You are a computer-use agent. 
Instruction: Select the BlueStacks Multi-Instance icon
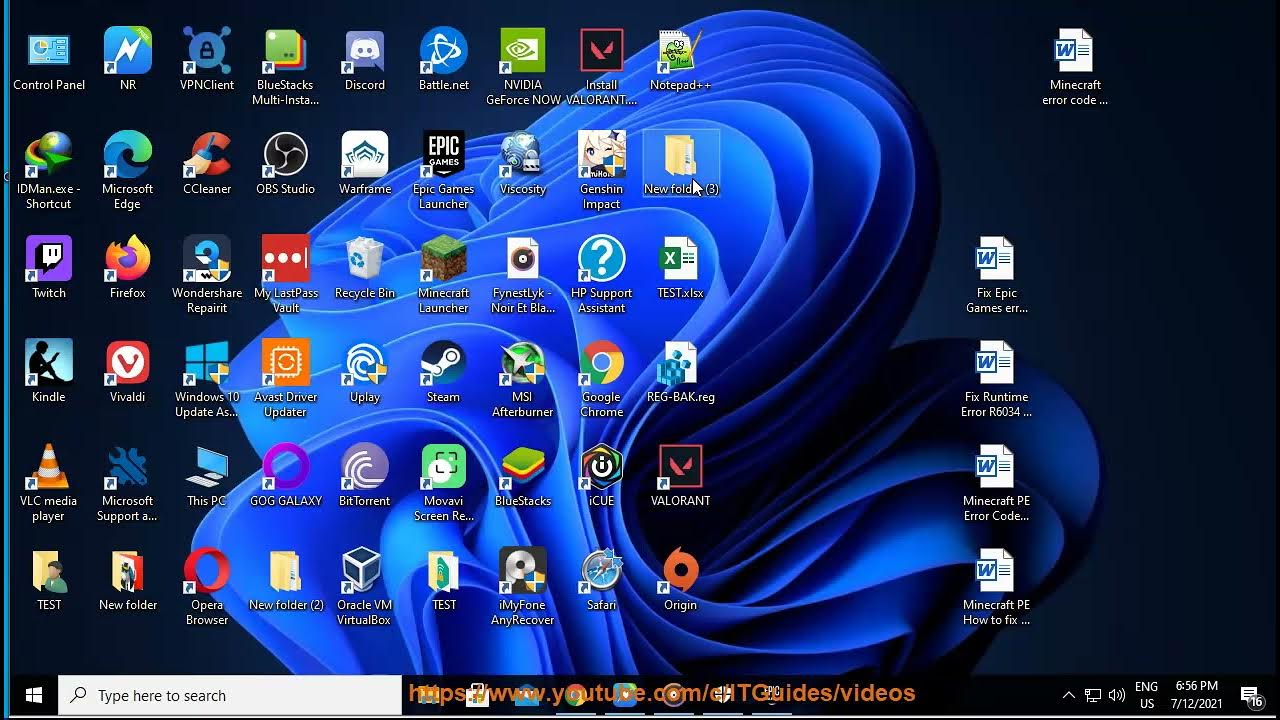click(x=285, y=67)
